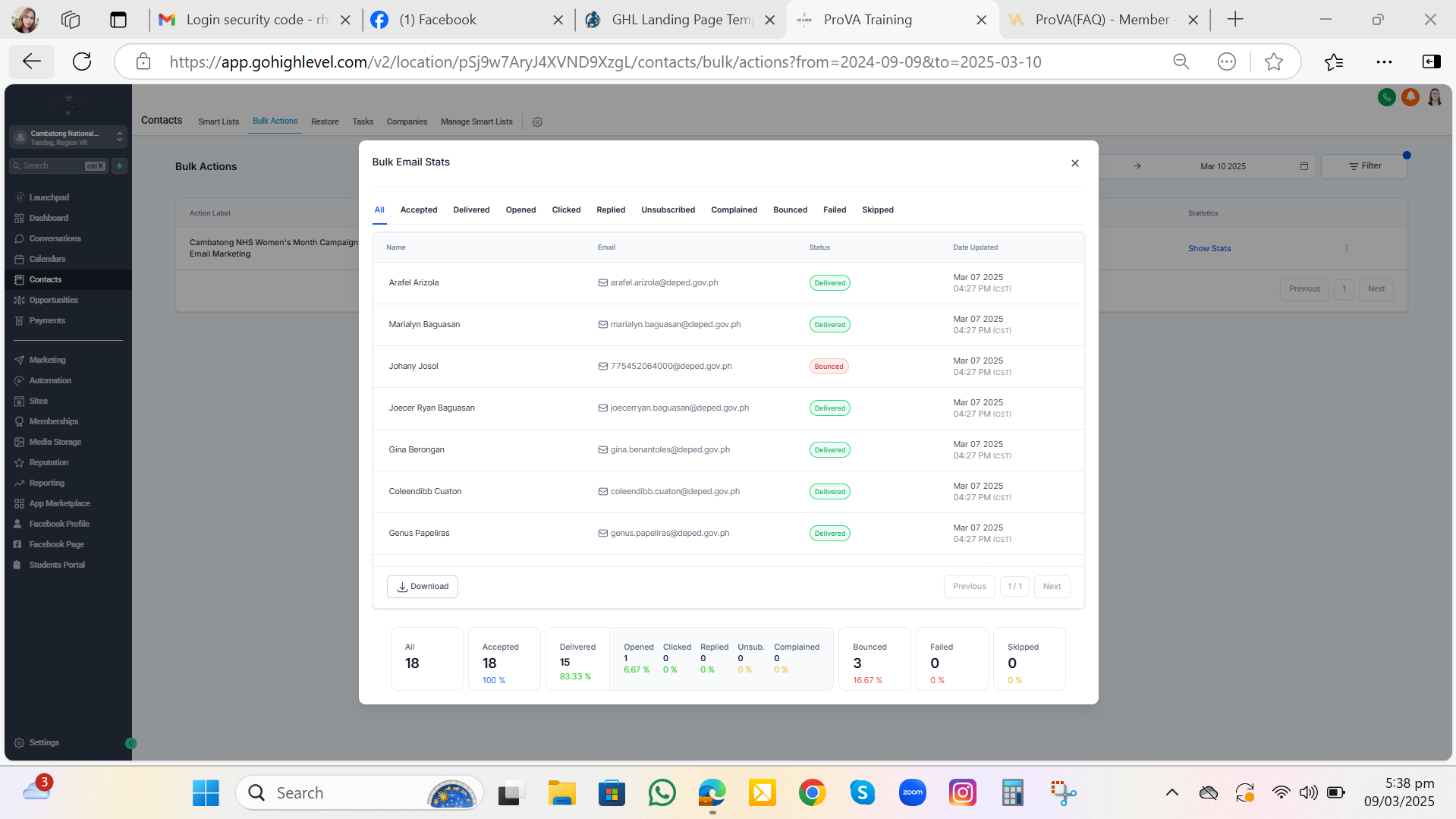
Task: Open Dashboard in the sidebar
Action: coord(49,218)
